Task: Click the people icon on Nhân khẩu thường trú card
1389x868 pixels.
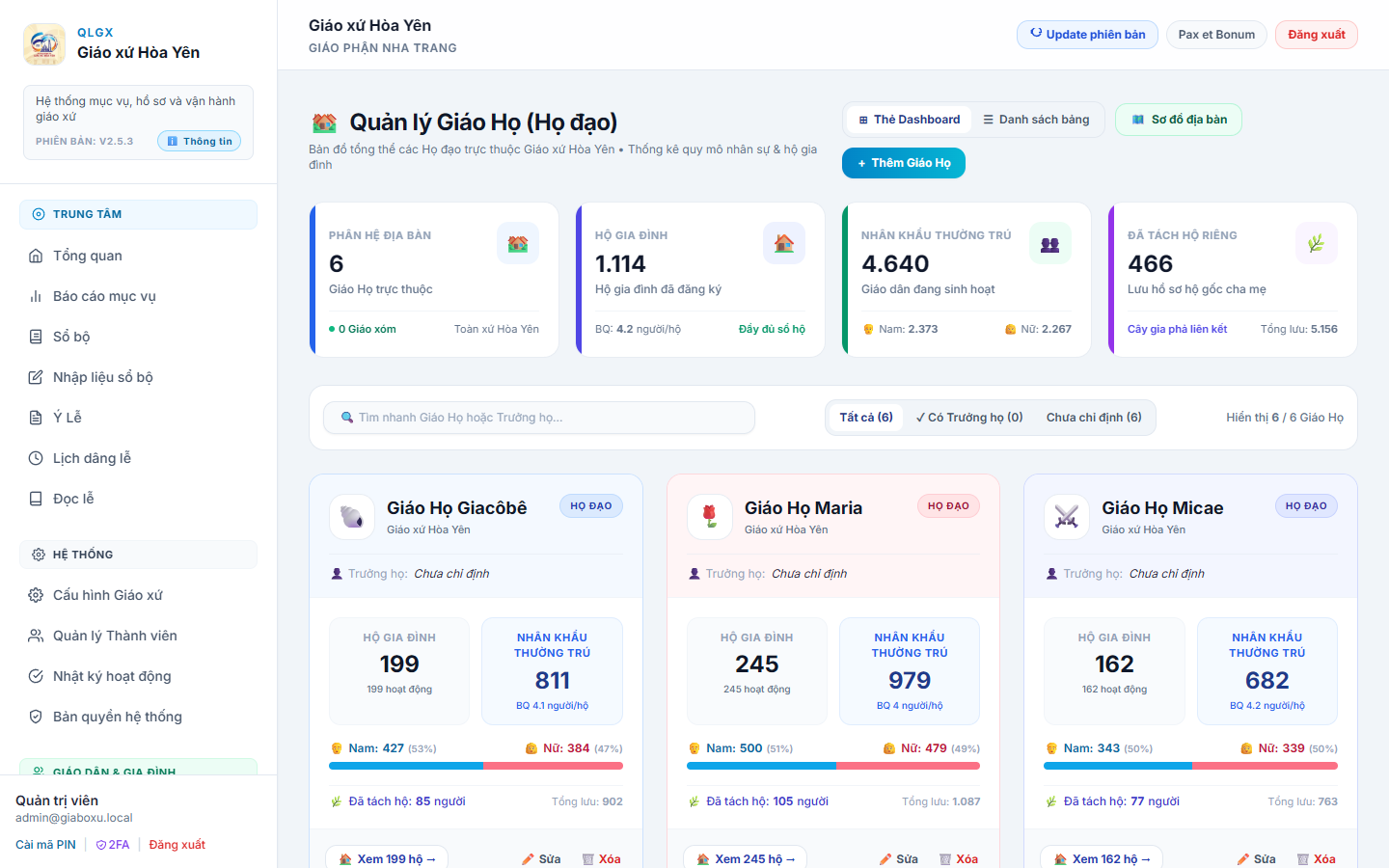Action: [1050, 243]
